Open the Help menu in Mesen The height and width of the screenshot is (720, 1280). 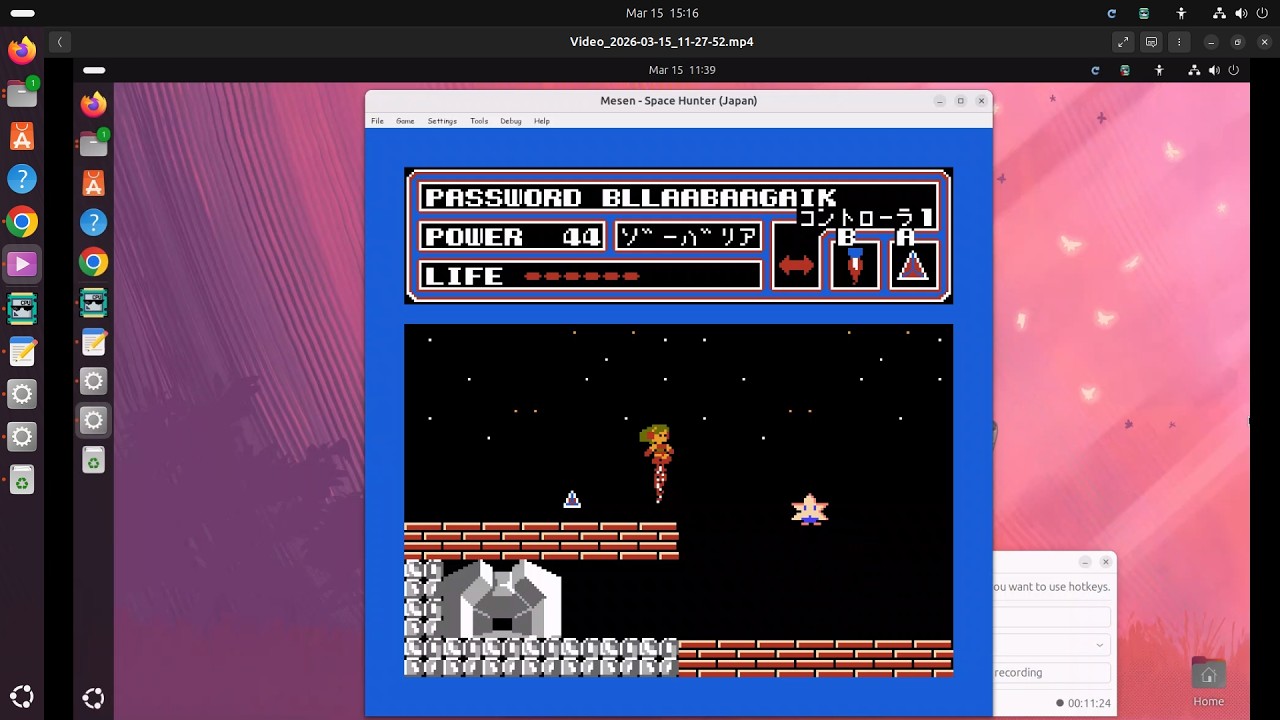541,121
